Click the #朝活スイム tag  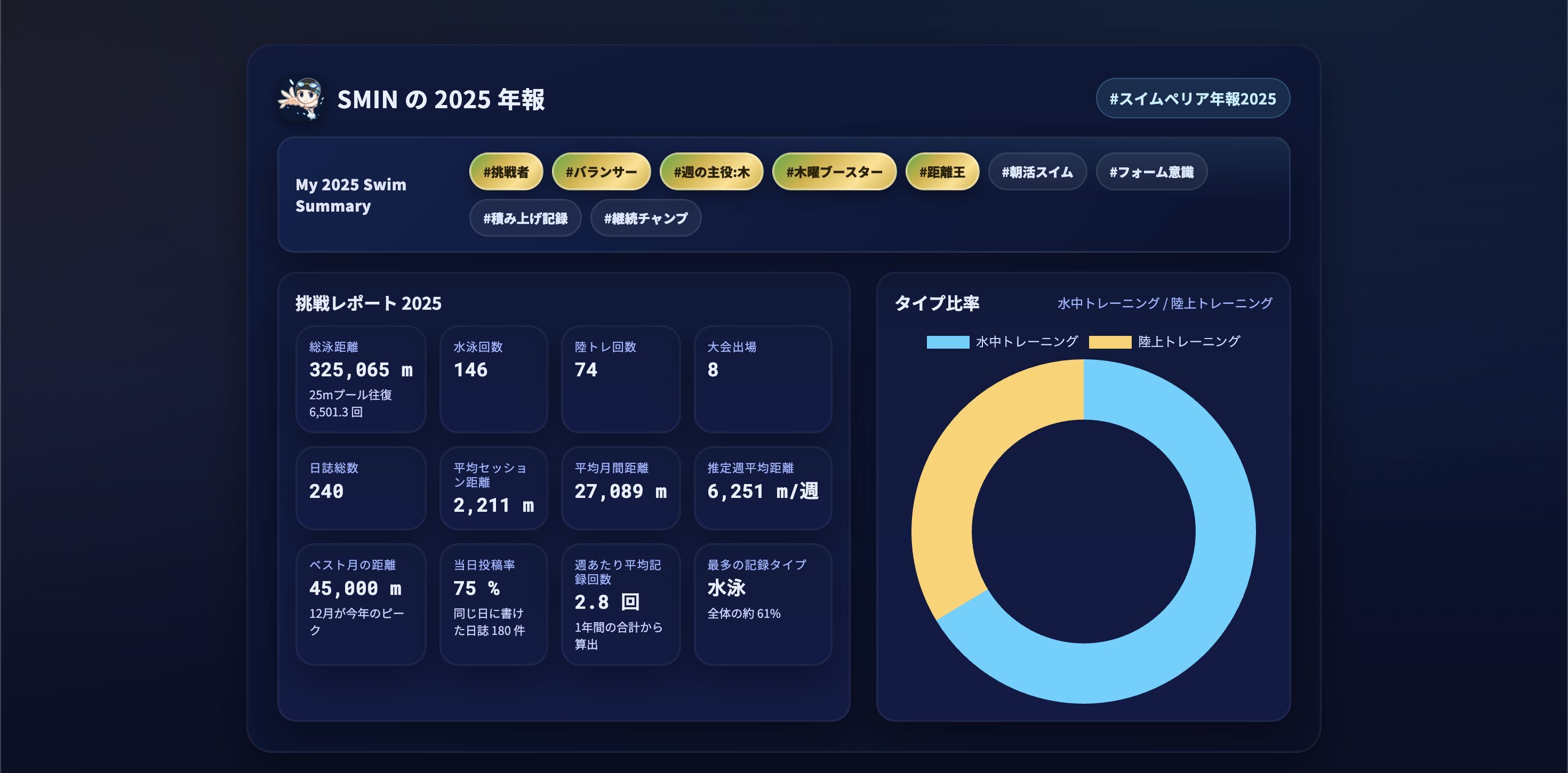[1037, 172]
